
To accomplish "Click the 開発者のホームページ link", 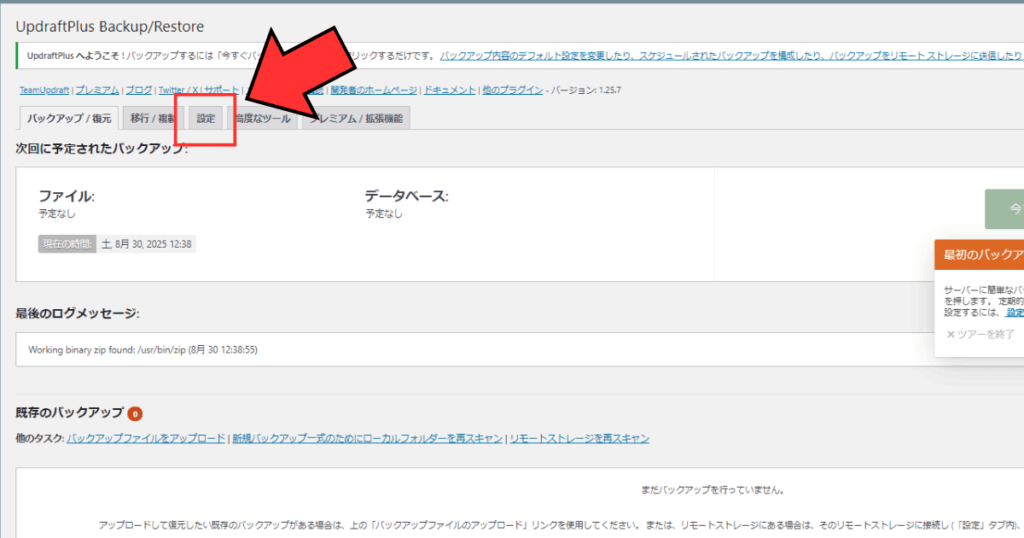I will tap(373, 90).
